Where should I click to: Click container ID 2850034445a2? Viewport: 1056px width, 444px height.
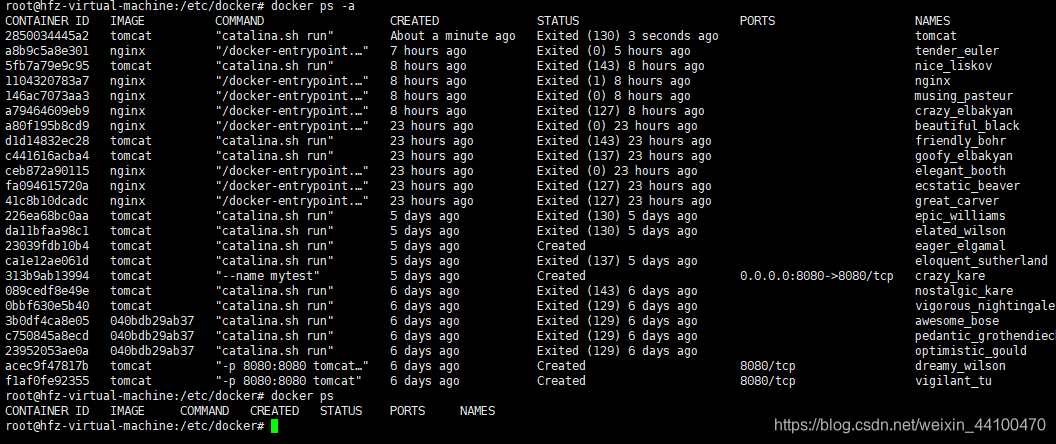47,36
